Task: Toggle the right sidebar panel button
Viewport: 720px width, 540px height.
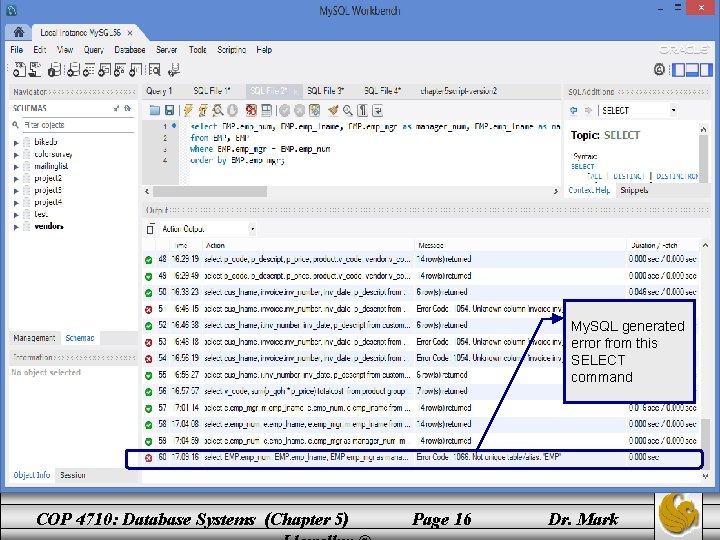Action: coord(706,70)
